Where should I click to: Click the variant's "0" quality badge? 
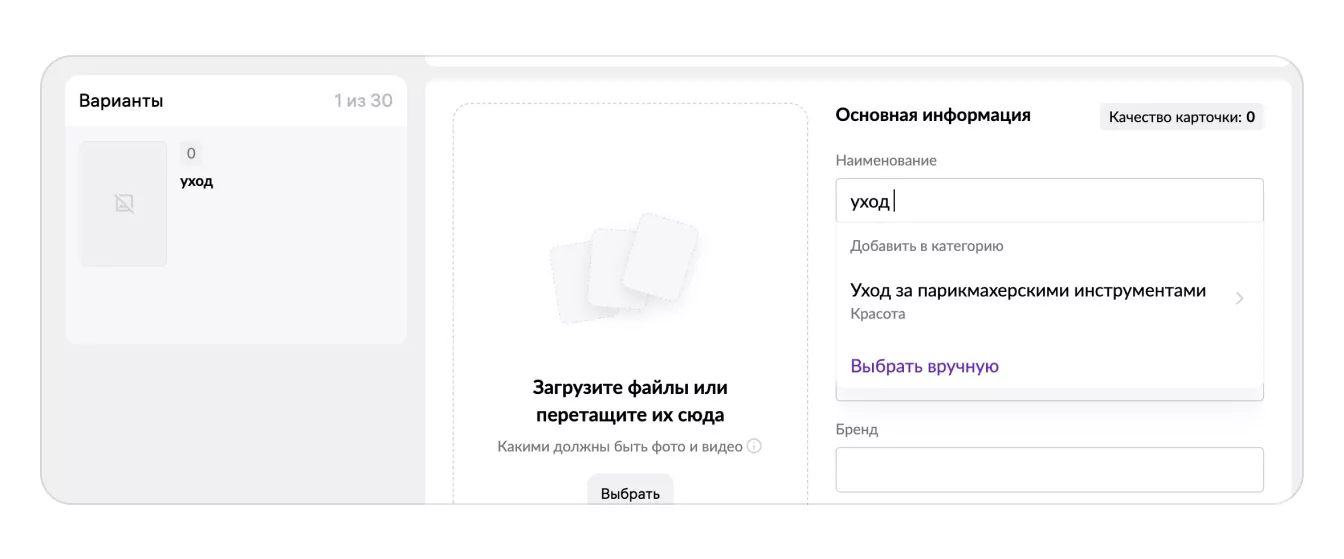191,154
